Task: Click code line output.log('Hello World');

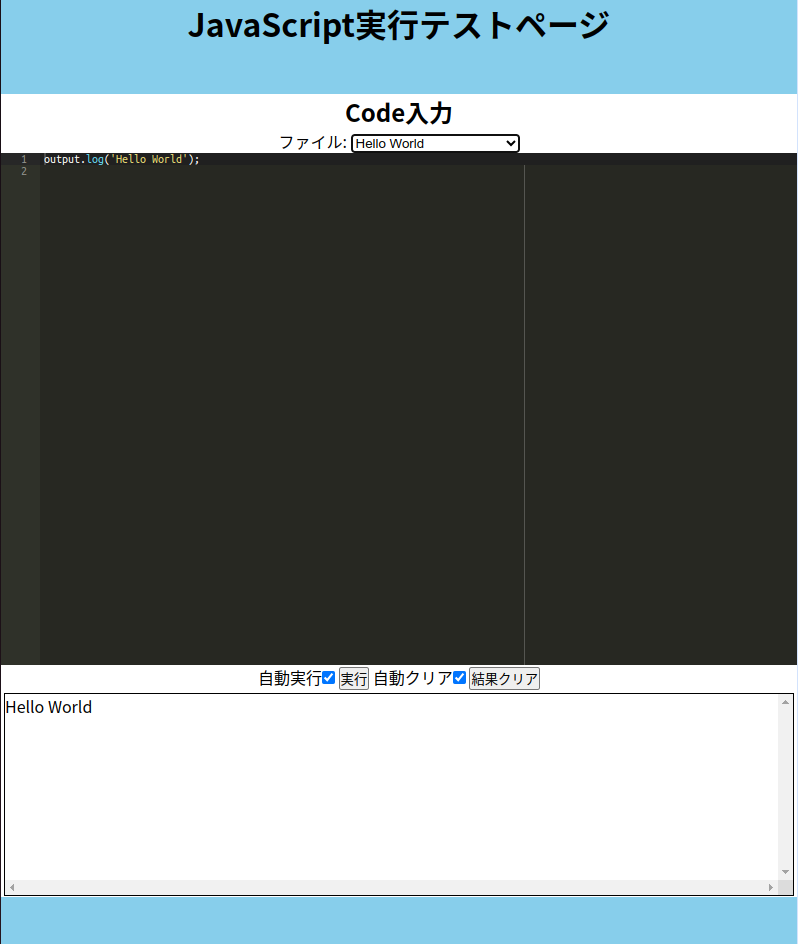Action: (x=122, y=159)
